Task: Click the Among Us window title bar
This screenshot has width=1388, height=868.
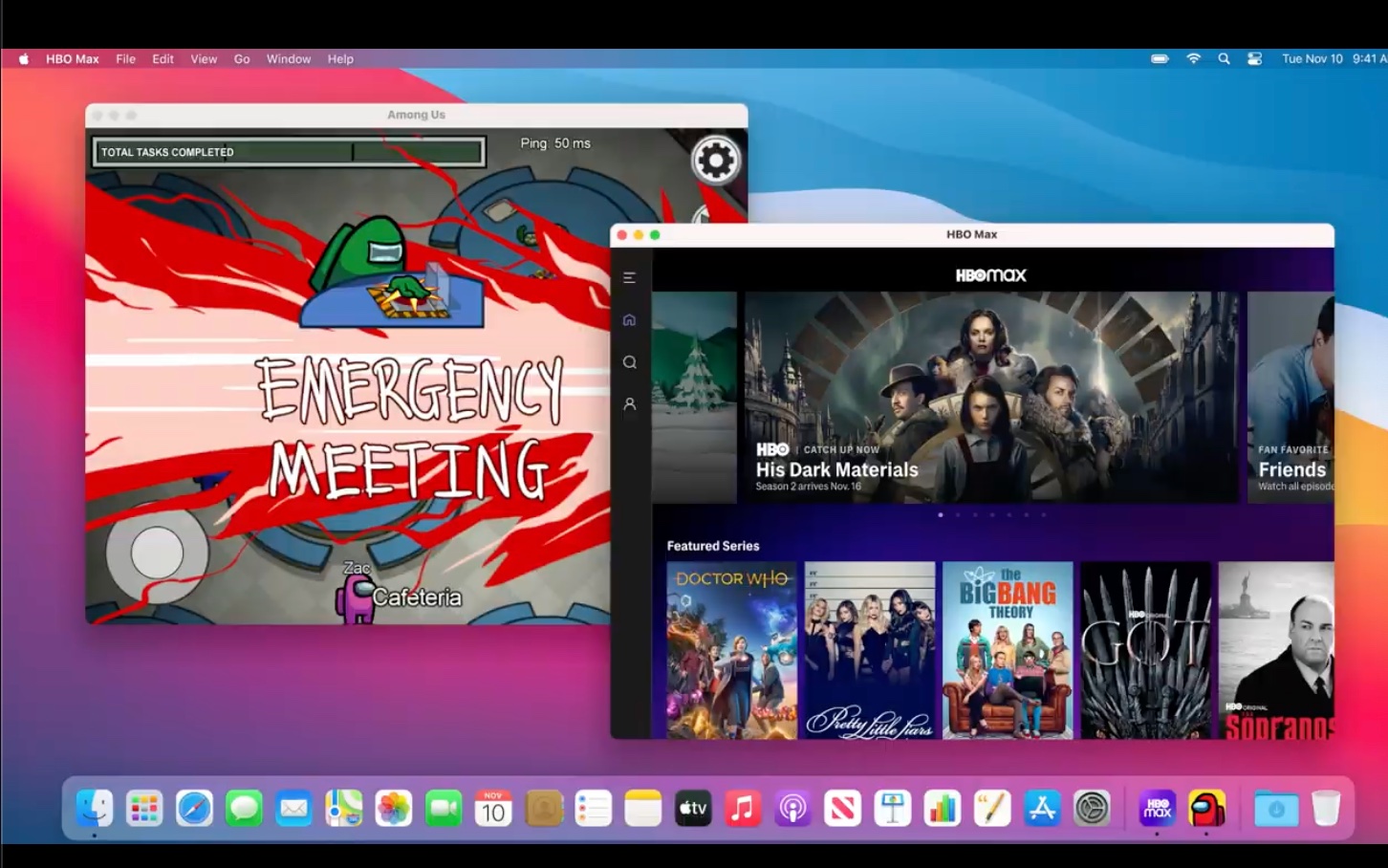Action: coord(417,115)
